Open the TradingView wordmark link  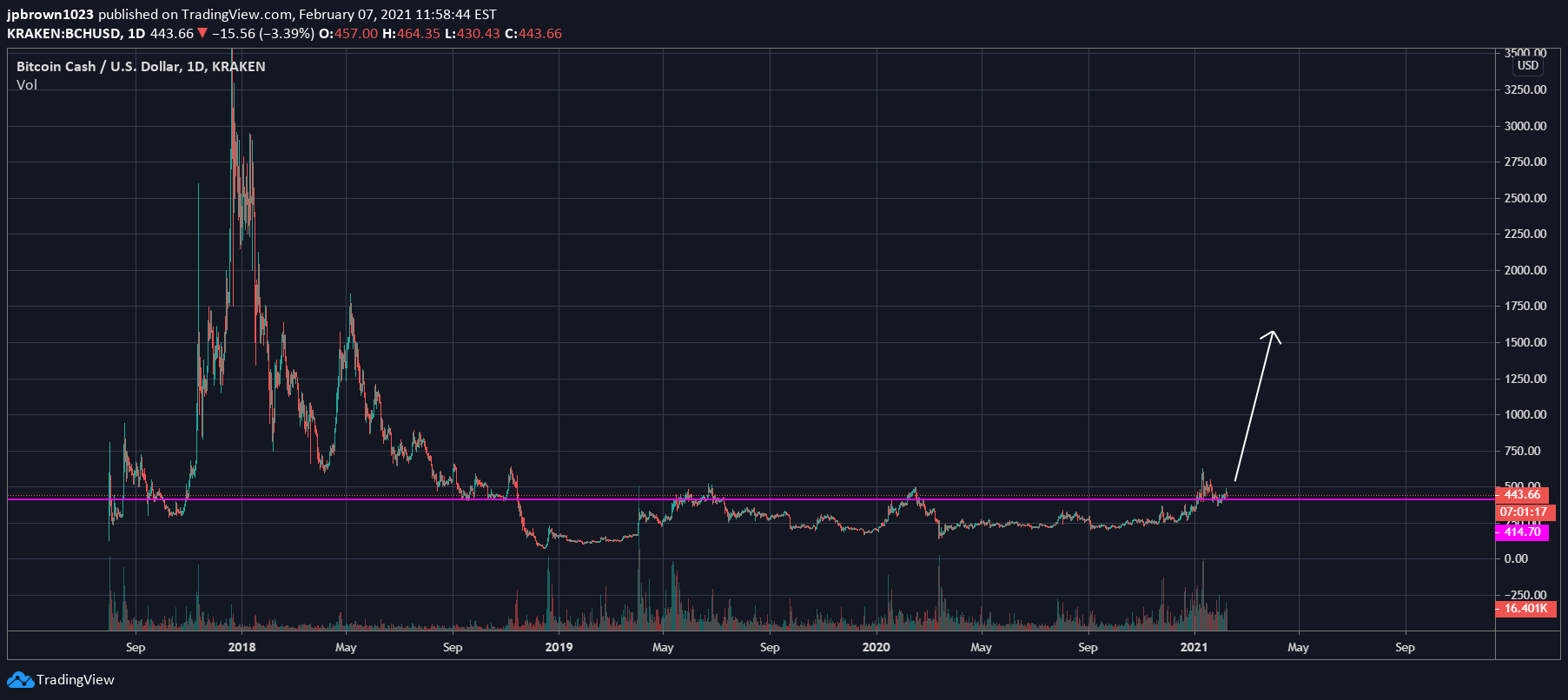[76, 680]
